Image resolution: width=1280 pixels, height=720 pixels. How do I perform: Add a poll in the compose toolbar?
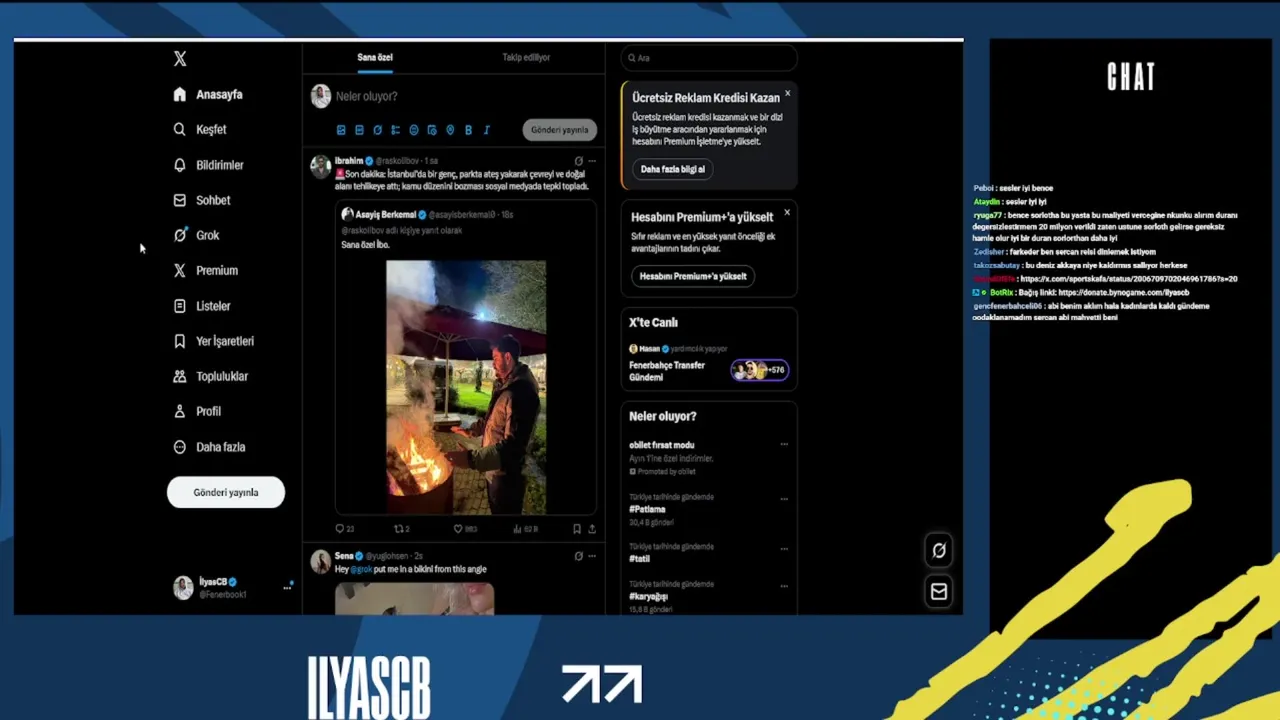coord(395,130)
